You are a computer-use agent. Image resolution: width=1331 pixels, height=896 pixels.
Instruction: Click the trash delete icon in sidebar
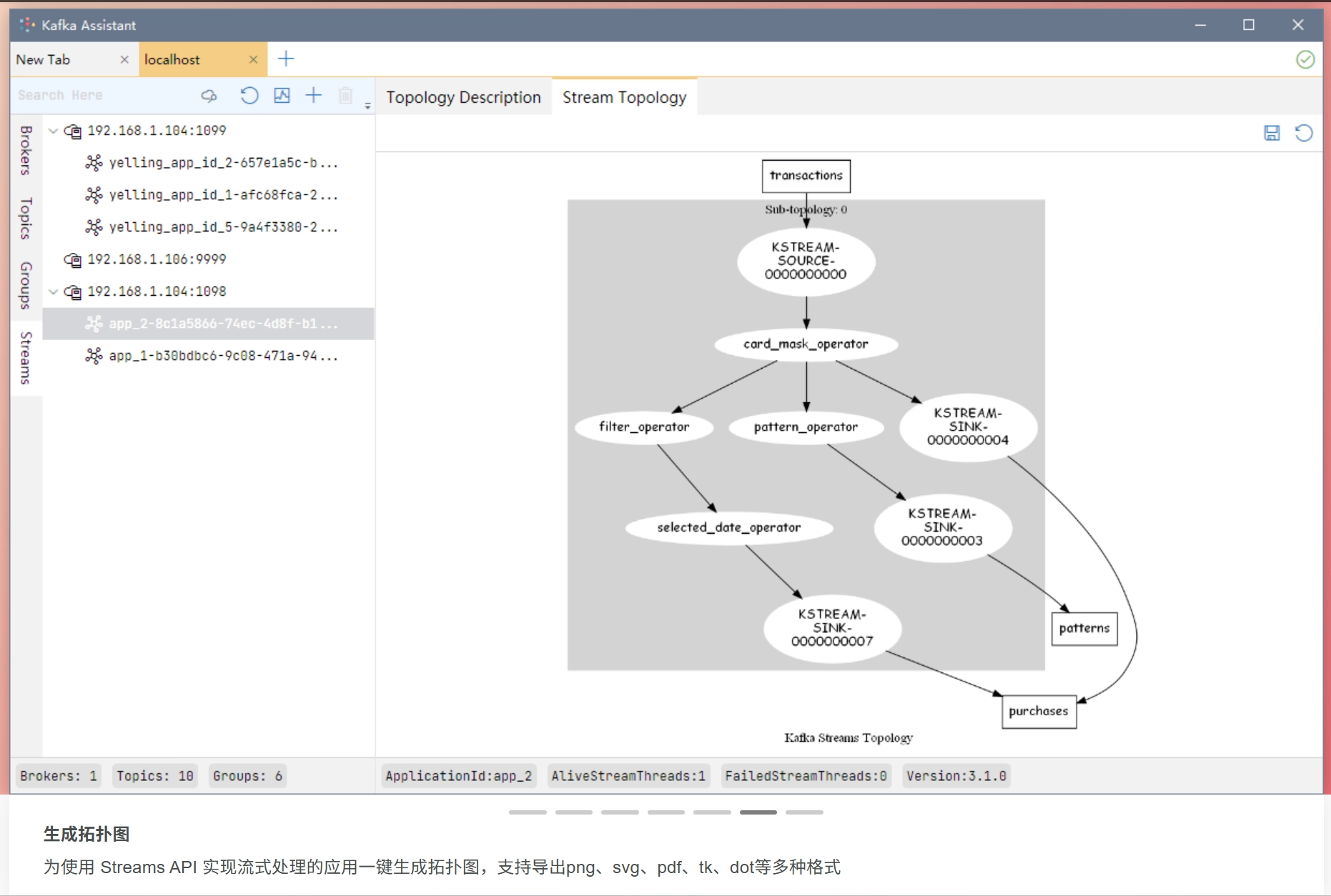point(345,96)
